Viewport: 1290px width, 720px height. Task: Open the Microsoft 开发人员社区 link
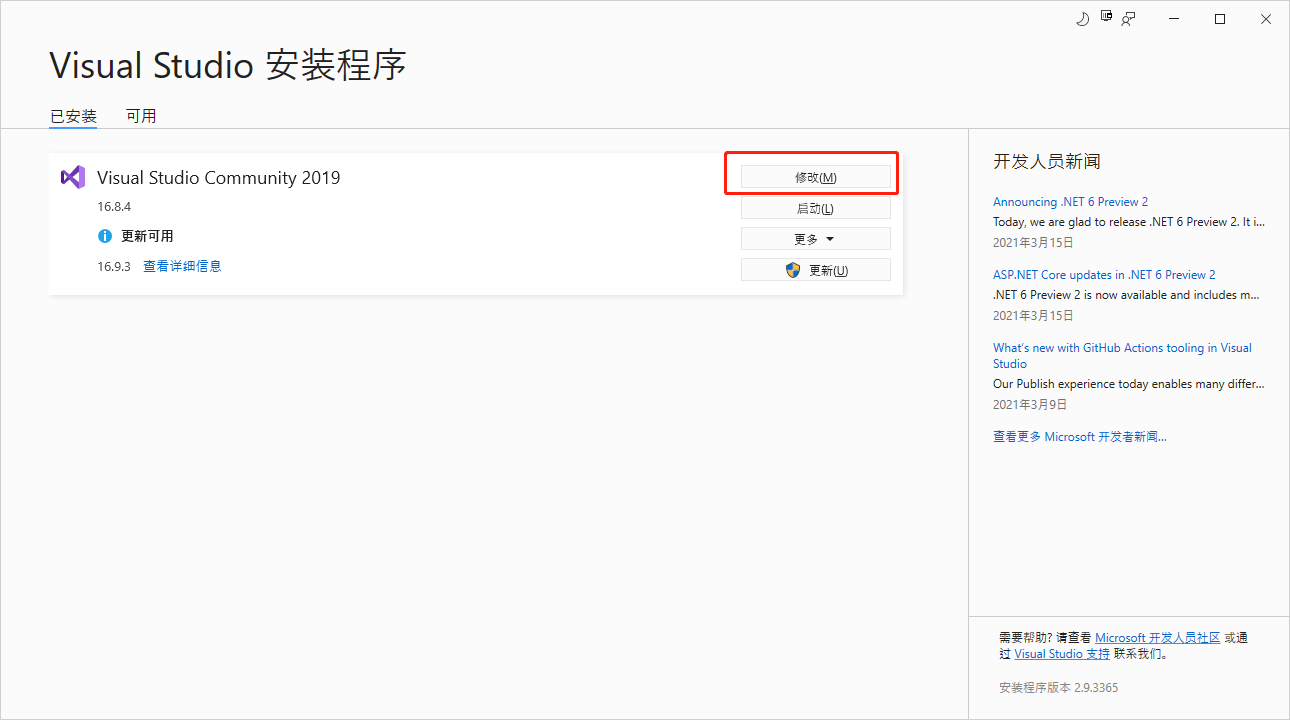1157,637
